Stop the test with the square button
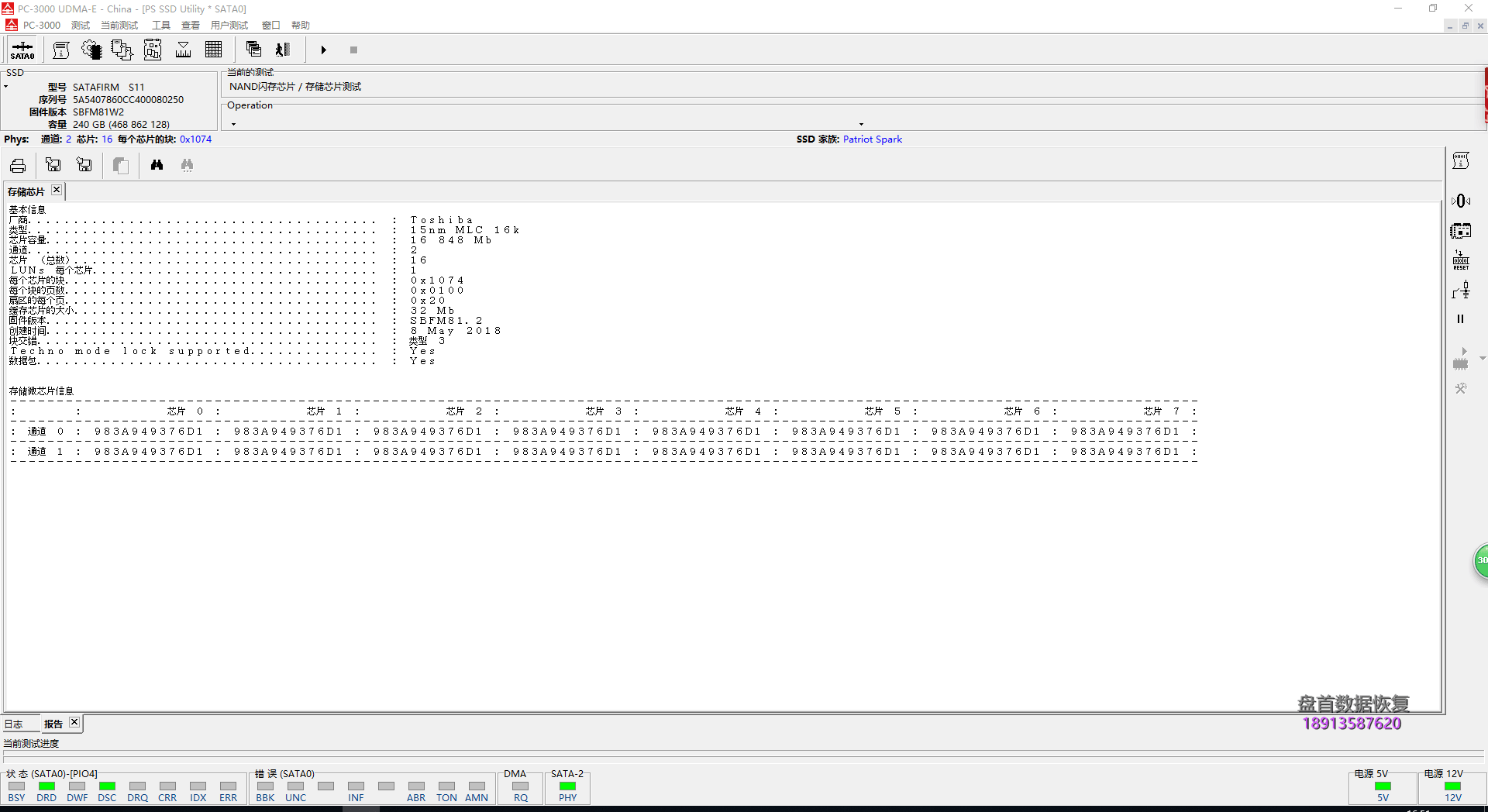 353,50
